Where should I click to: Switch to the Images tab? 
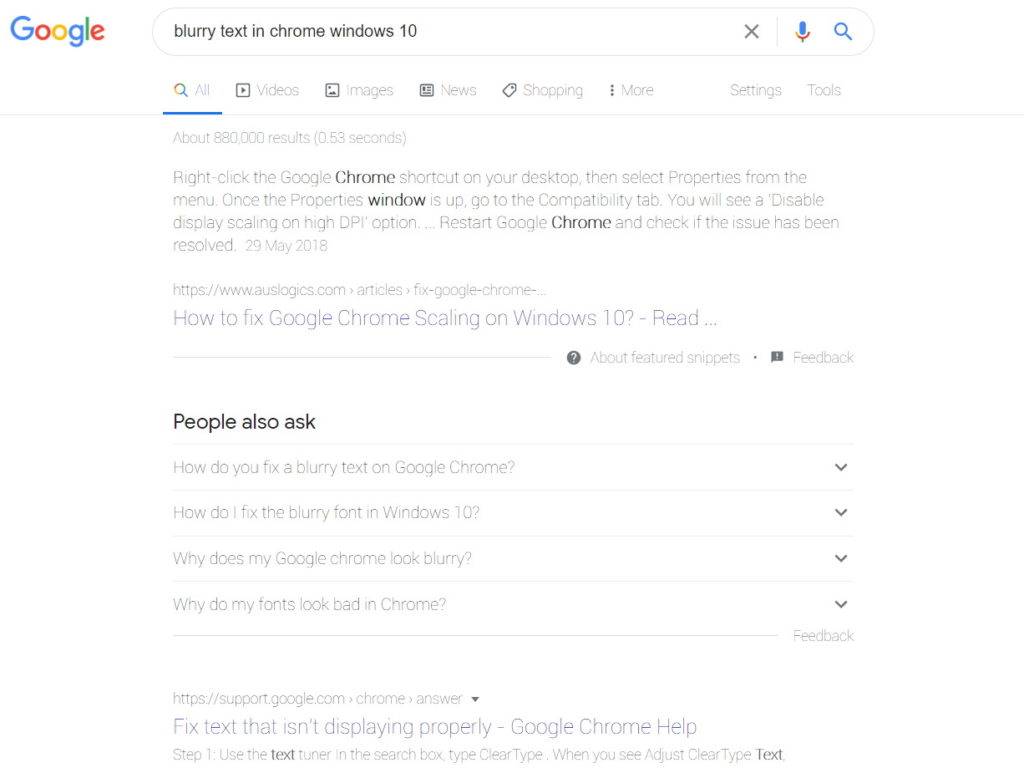359,90
